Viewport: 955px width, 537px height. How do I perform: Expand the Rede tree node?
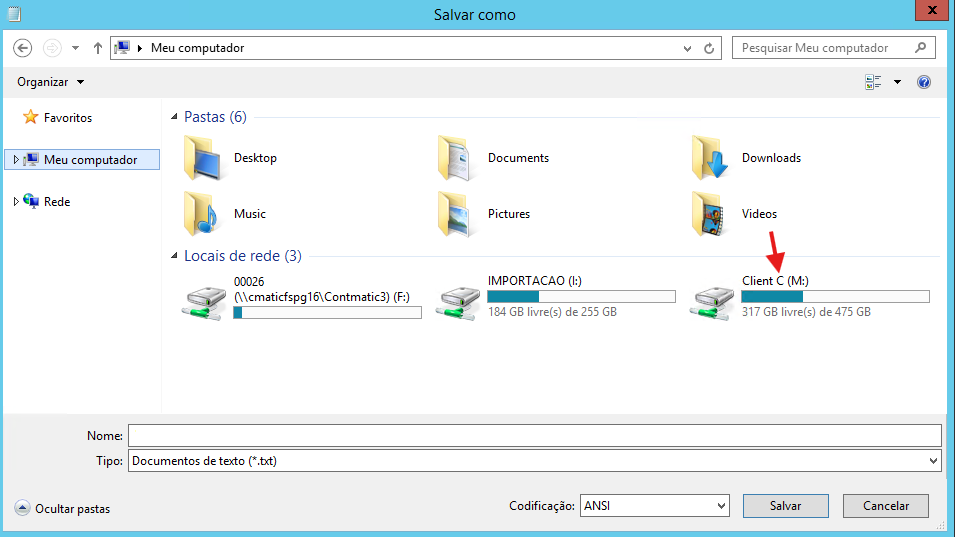click(x=16, y=202)
